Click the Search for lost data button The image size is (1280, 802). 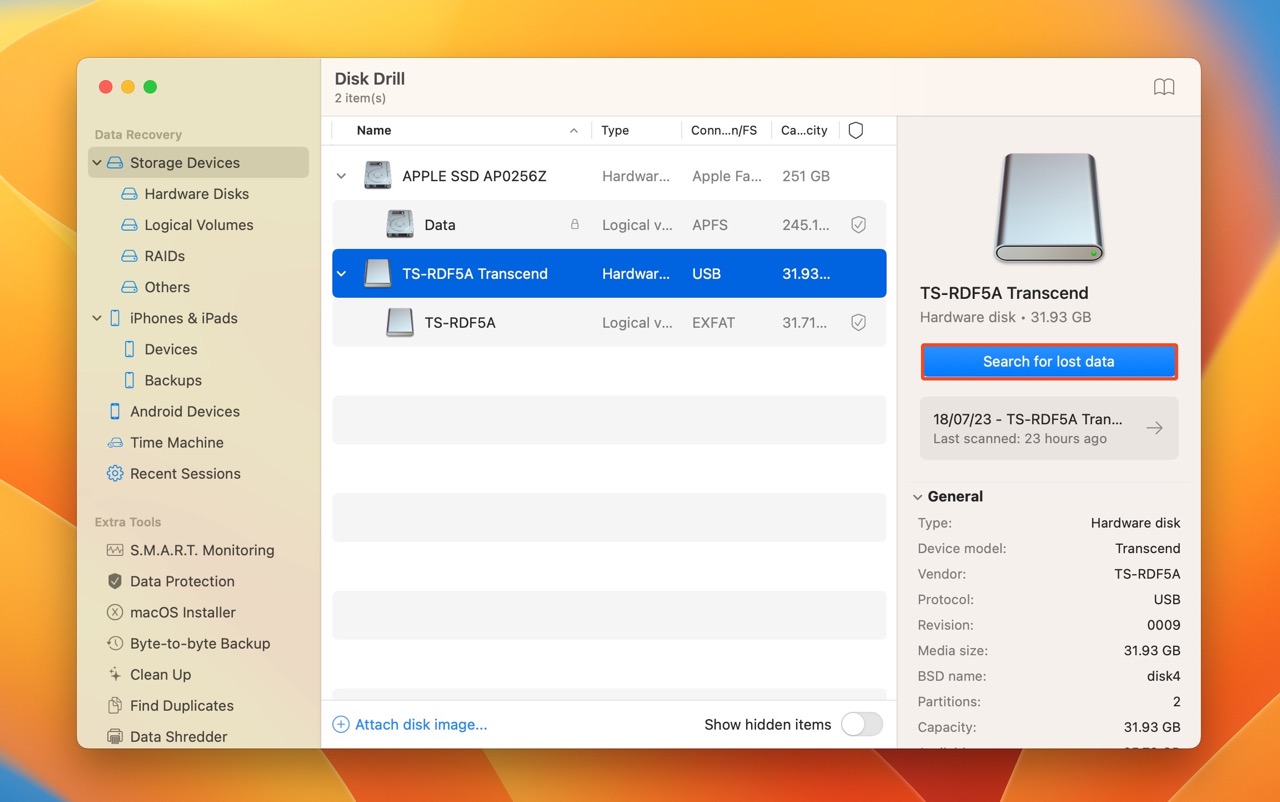point(1048,362)
